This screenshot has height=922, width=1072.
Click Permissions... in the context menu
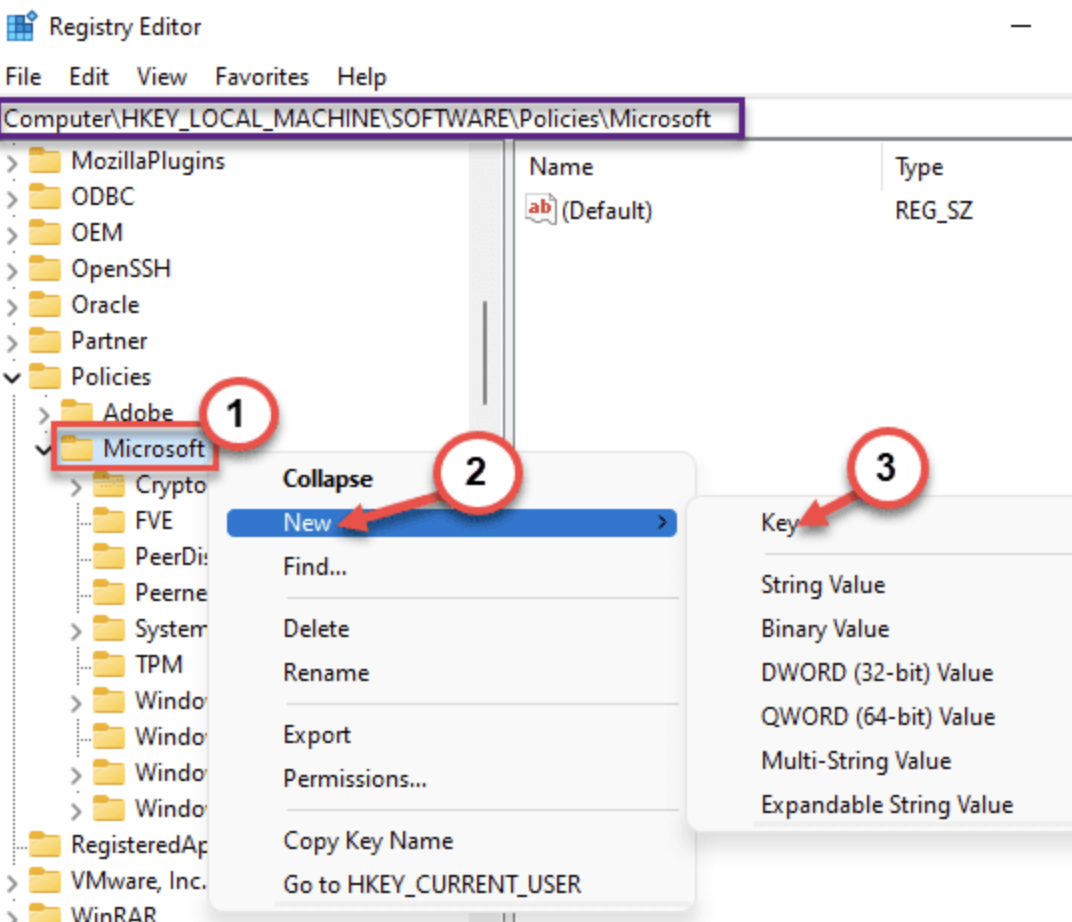point(355,778)
